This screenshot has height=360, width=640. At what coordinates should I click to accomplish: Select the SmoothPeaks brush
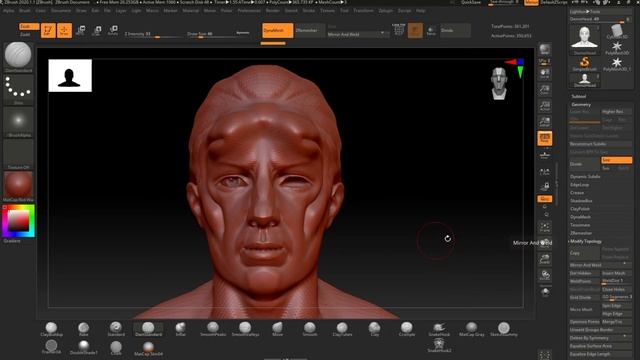(x=213, y=330)
